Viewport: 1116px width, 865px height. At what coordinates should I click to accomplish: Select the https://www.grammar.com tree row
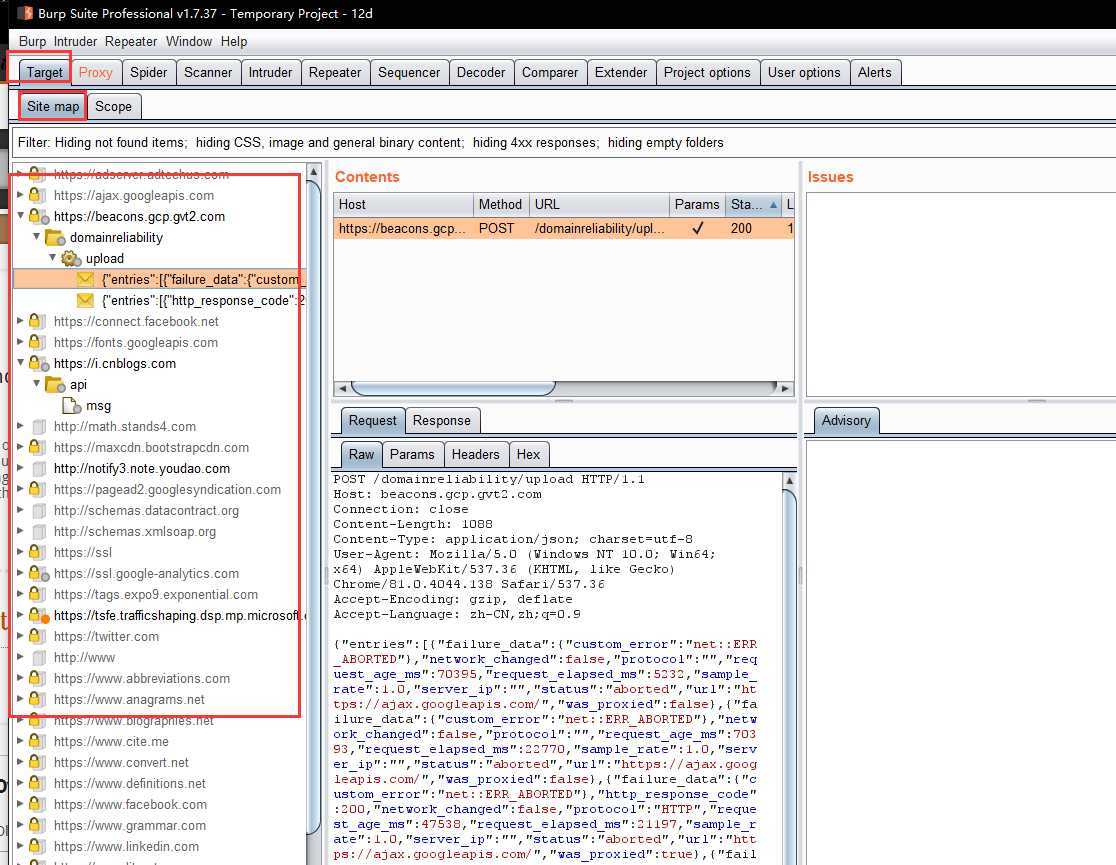130,826
